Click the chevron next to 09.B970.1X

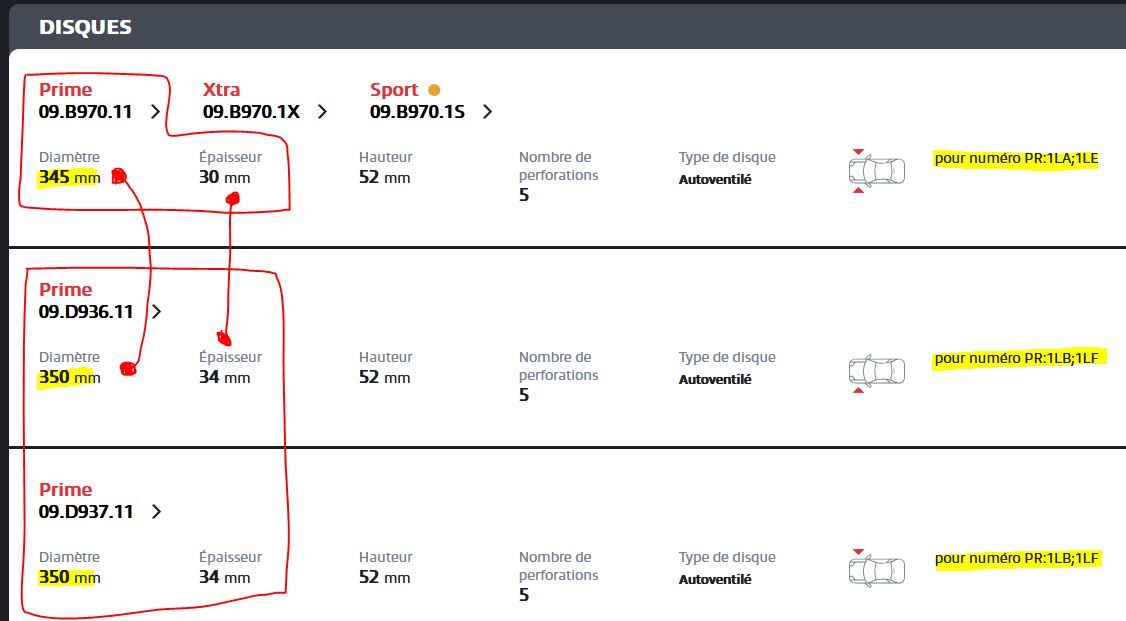click(322, 112)
